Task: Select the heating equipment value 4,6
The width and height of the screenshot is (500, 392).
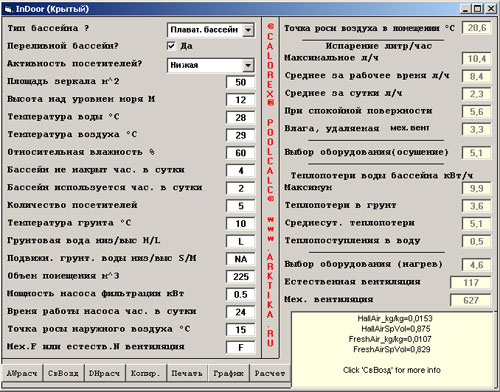Action: [477, 265]
